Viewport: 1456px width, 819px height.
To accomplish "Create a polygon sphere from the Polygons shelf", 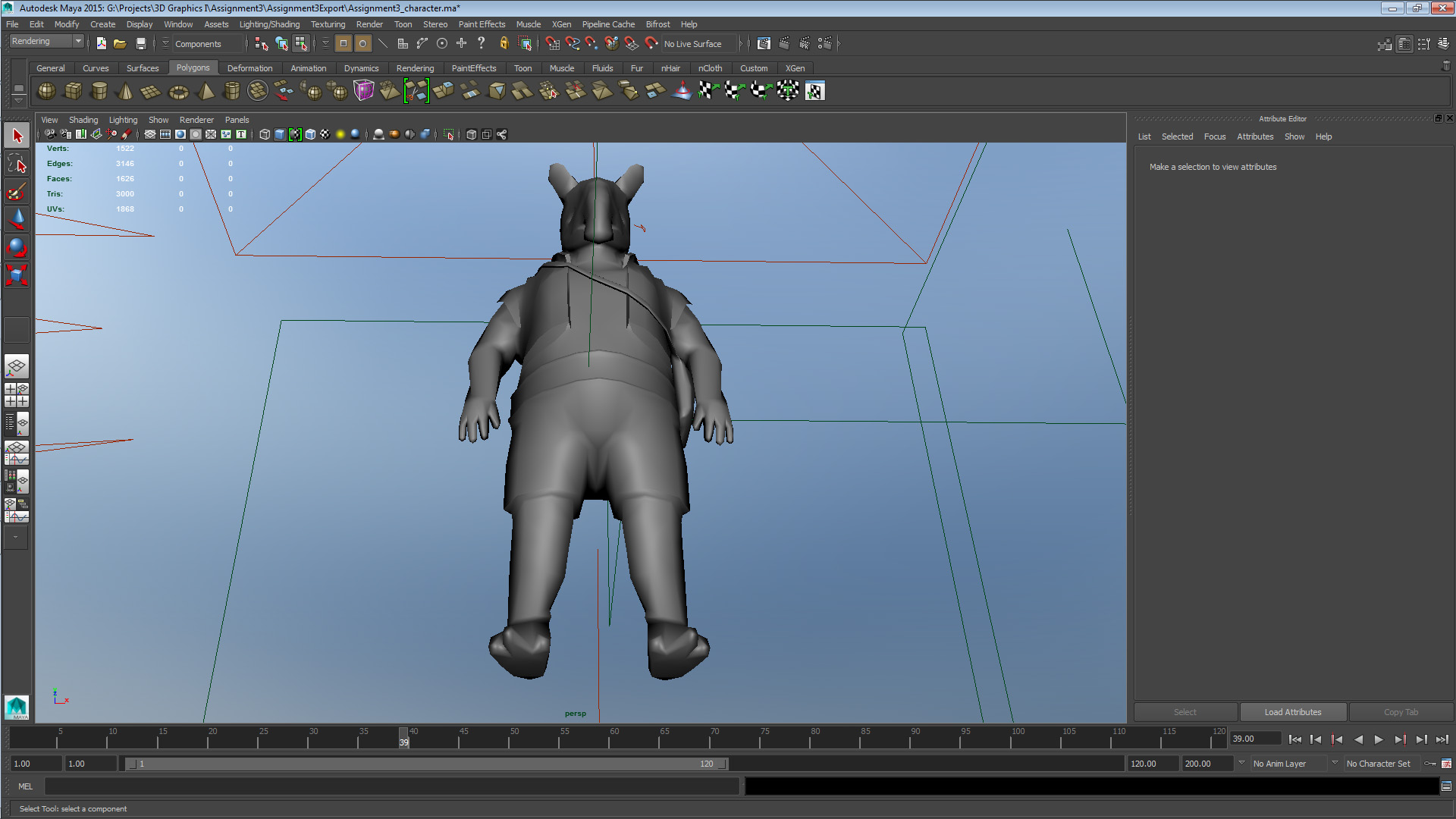I will point(45,91).
